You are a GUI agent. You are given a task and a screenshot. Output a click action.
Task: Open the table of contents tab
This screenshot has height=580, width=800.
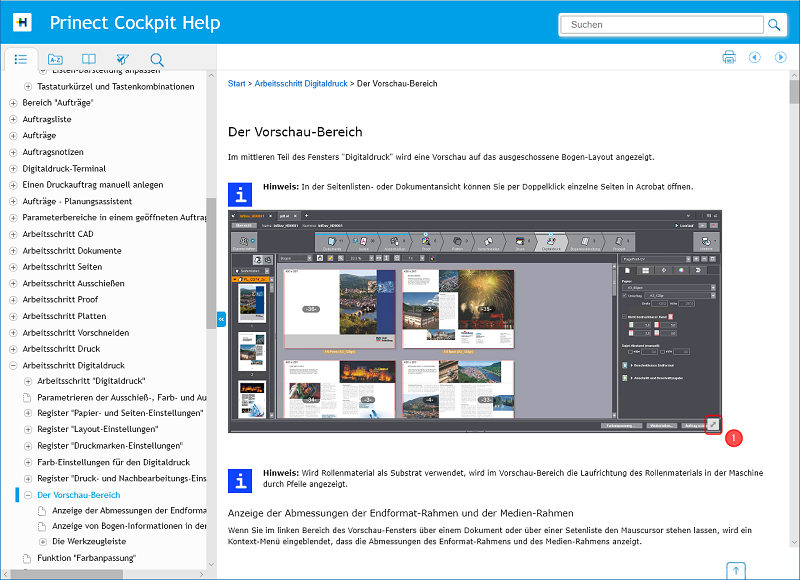21,59
